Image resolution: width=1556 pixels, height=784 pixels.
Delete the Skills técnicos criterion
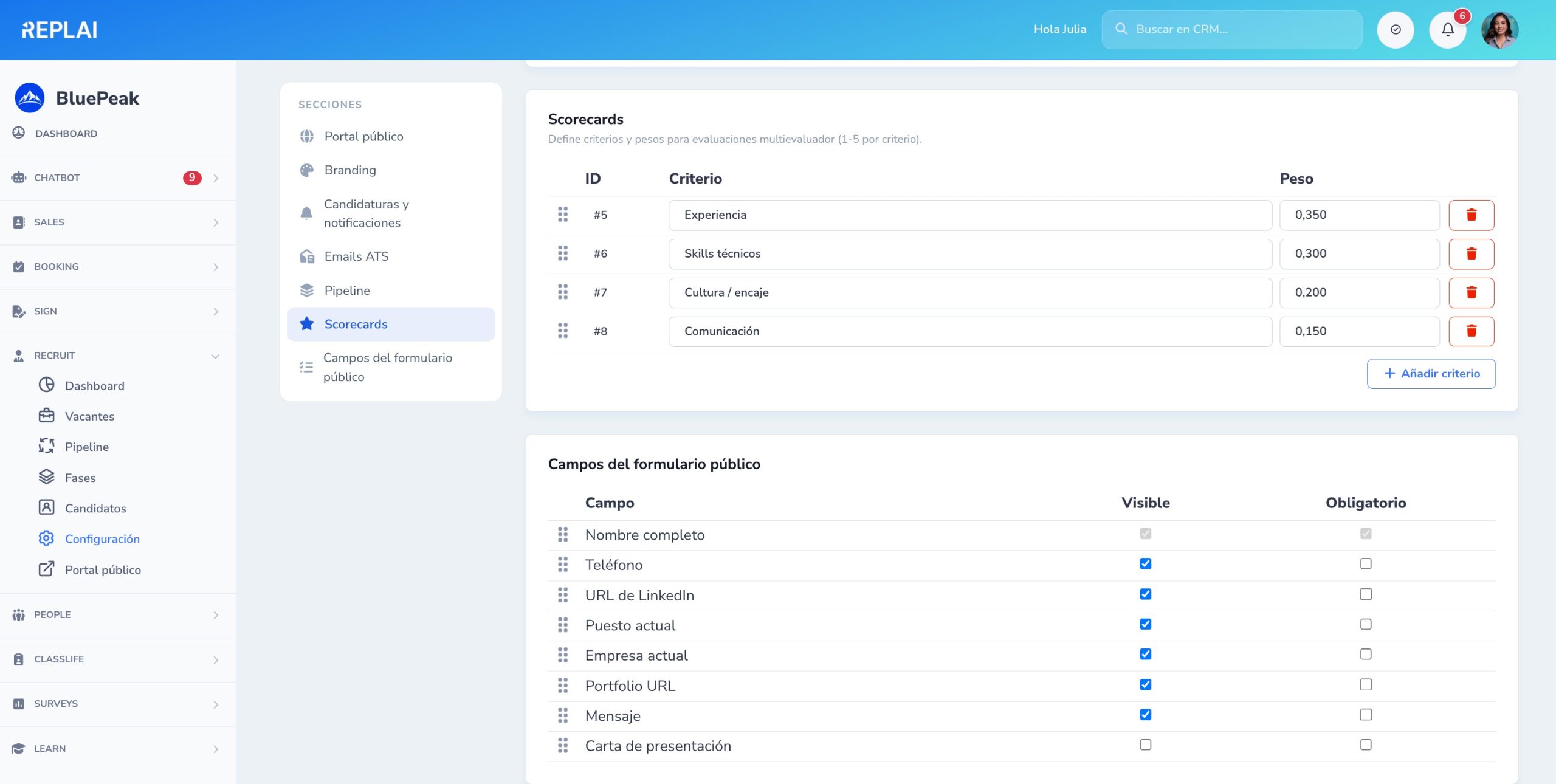pos(1471,254)
